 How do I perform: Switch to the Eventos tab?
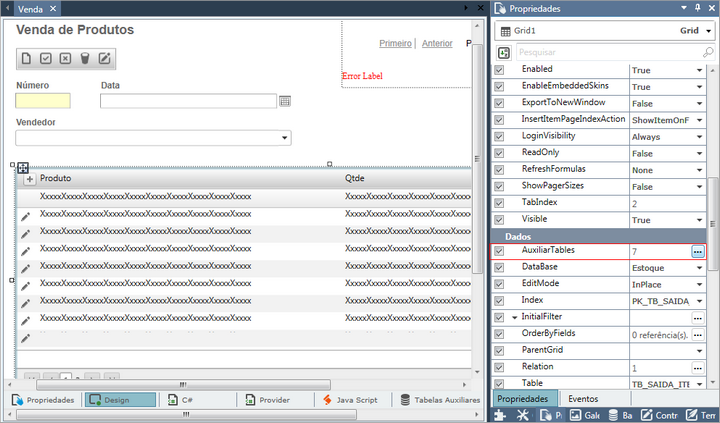[583, 398]
